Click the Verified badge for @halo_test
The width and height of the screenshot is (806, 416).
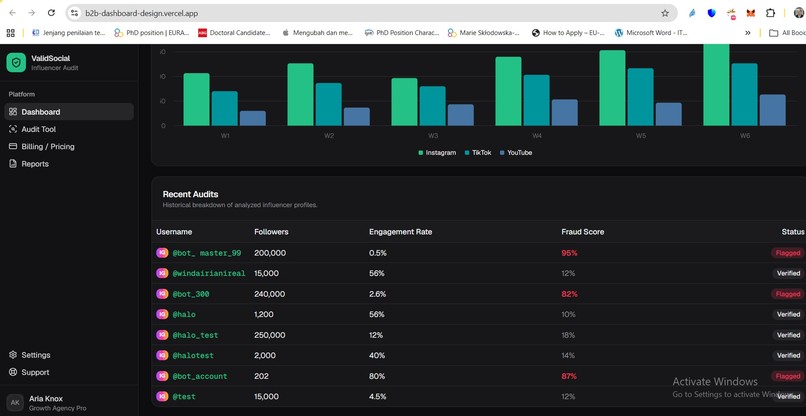coord(788,335)
